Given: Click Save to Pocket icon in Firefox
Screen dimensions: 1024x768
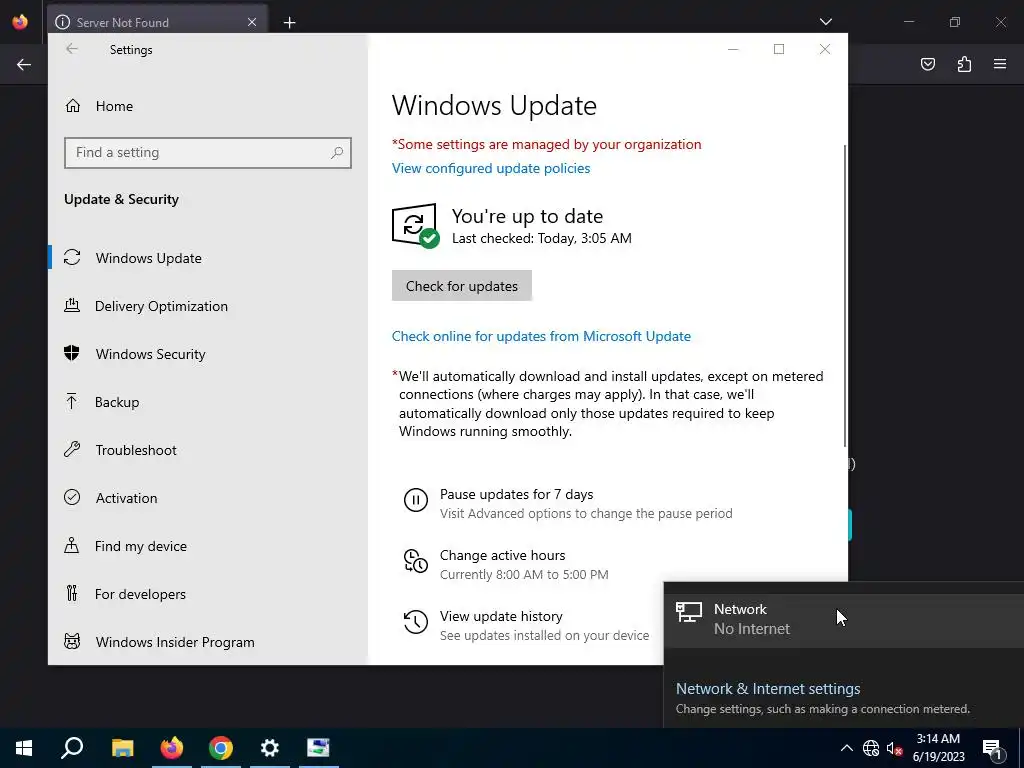Looking at the screenshot, I should pyautogui.click(x=928, y=64).
